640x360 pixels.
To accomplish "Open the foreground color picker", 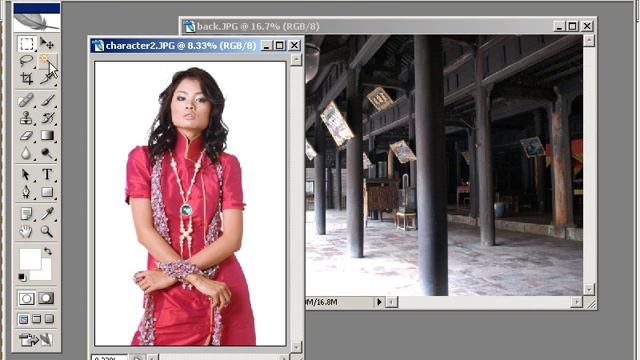I will click(30, 259).
